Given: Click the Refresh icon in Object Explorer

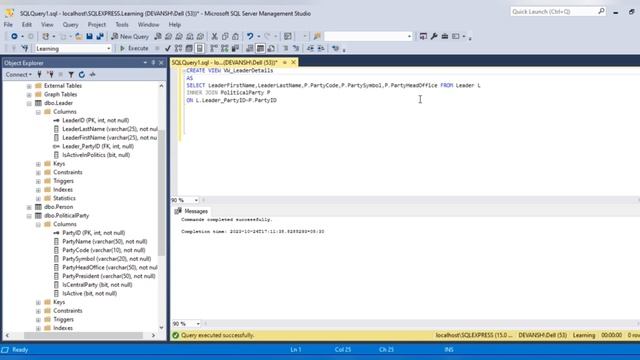Looking at the screenshot, I should coord(82,74).
